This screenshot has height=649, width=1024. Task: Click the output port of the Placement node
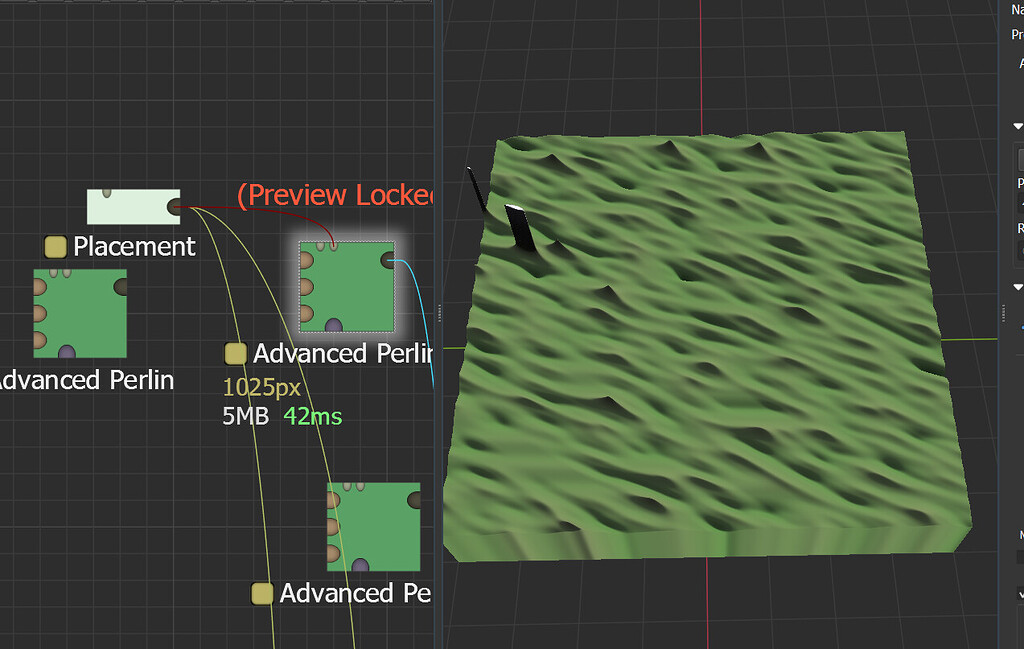[x=173, y=207]
